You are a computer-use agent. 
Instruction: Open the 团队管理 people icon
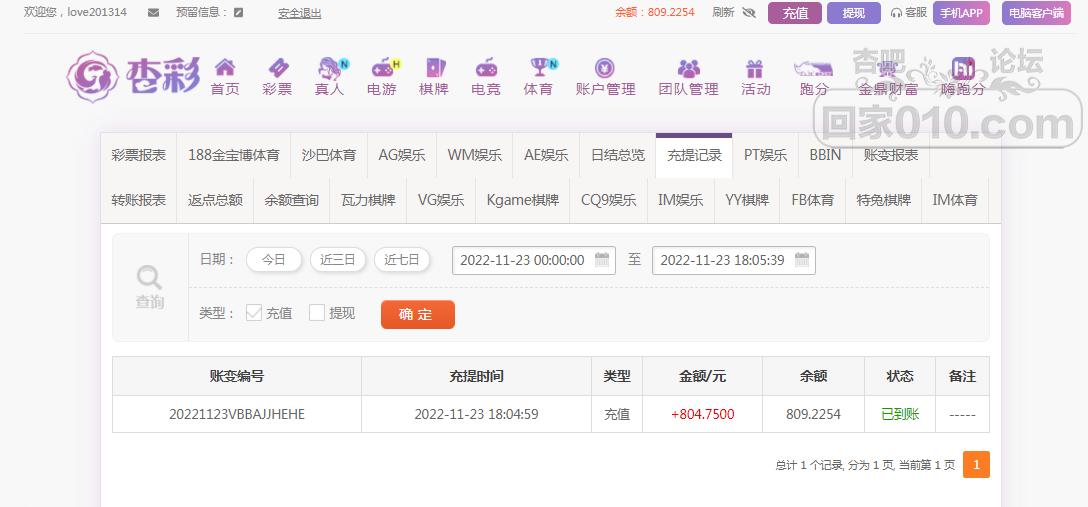tap(688, 68)
